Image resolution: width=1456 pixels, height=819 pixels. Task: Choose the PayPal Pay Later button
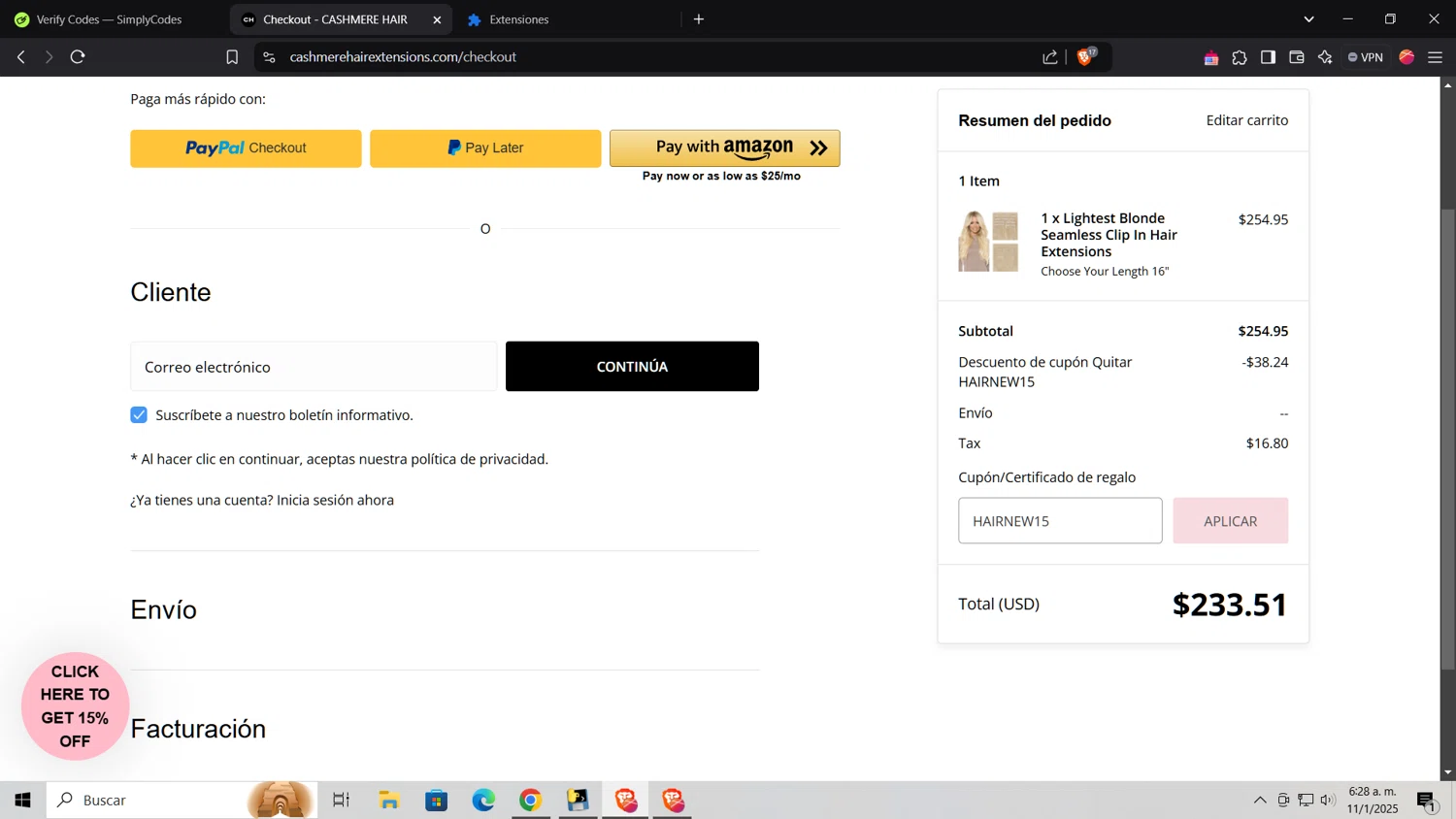[485, 148]
